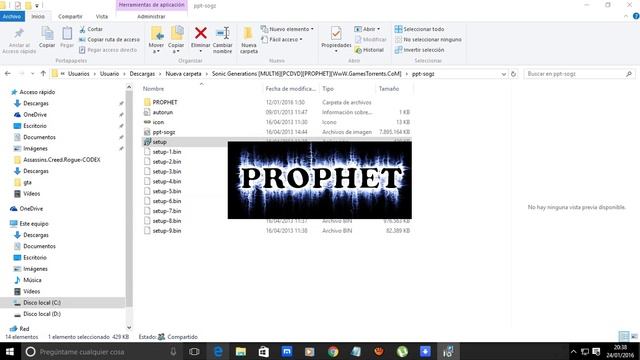
Task: Sort by Fecha de modificación column
Action: point(291,89)
